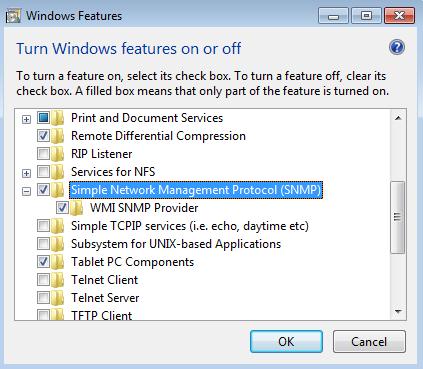Enable the RIP Listener checkbox

[43, 154]
